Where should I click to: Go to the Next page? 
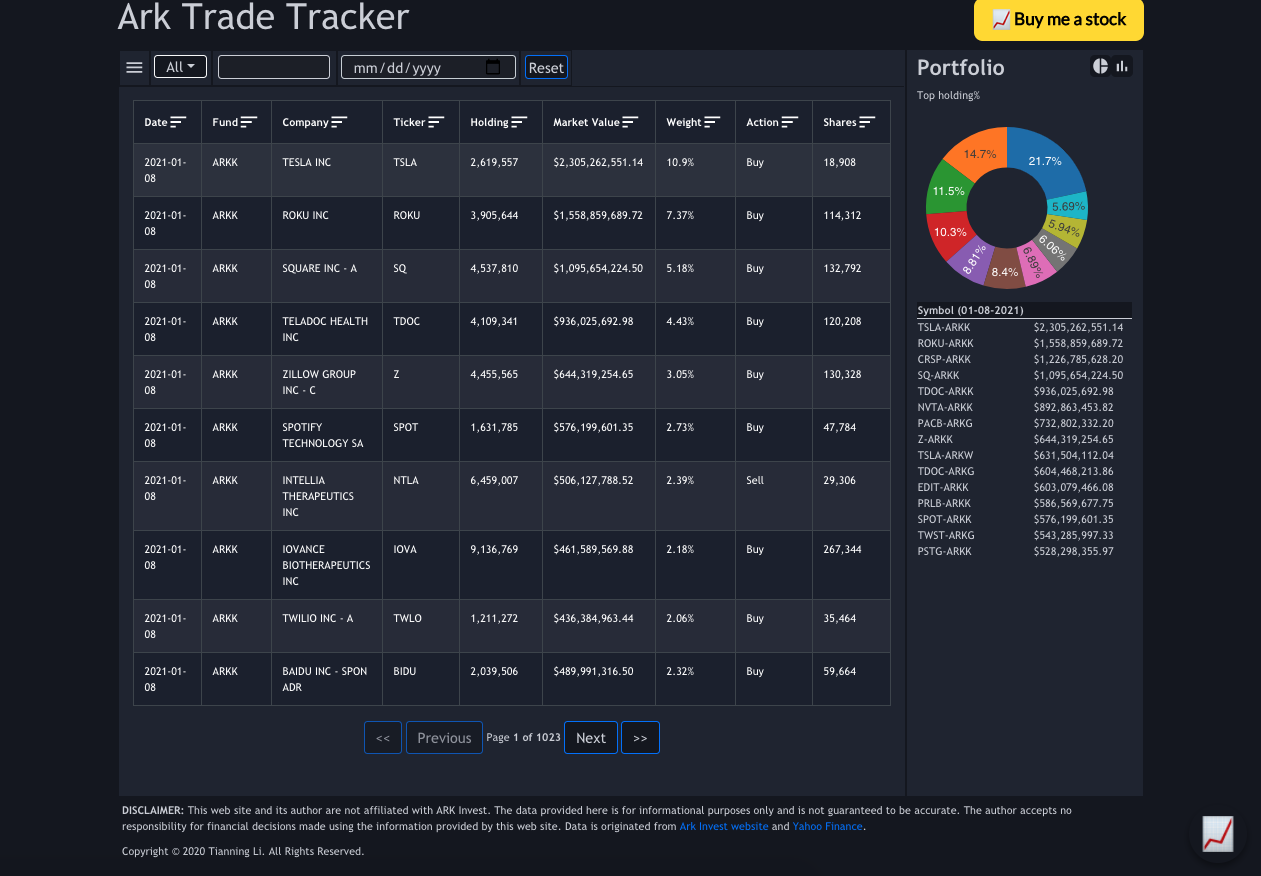(x=591, y=738)
